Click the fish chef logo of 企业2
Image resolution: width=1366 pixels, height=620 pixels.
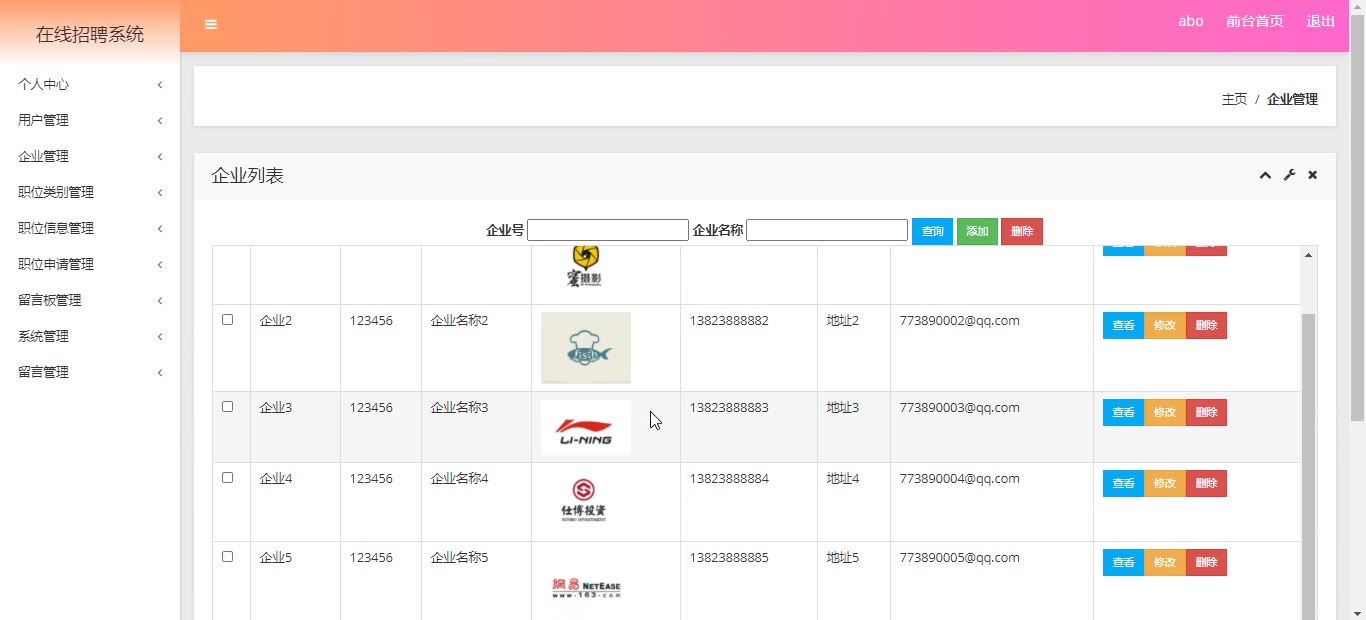click(586, 348)
